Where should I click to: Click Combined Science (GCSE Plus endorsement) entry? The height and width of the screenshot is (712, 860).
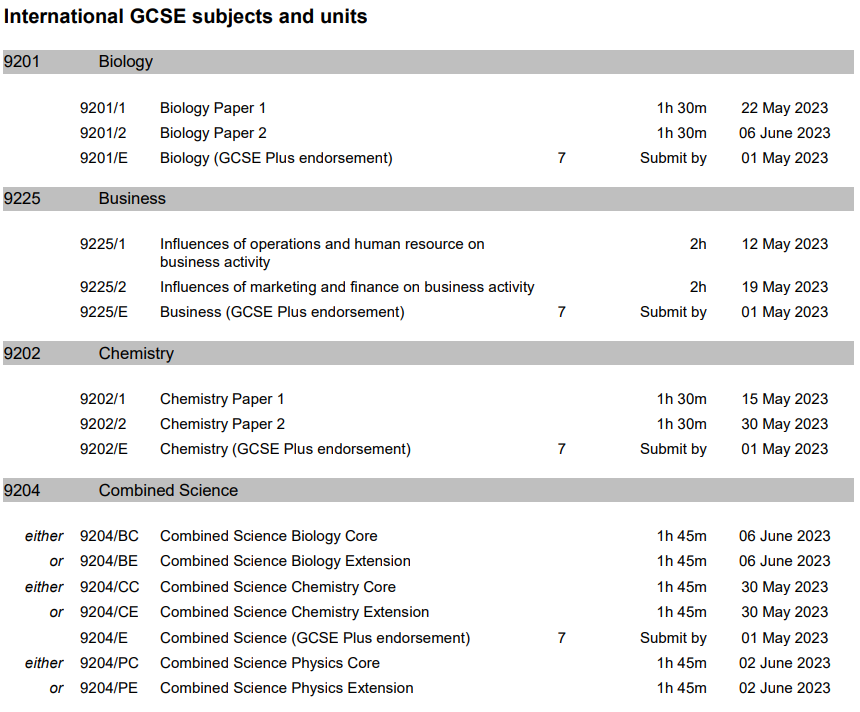tap(315, 638)
